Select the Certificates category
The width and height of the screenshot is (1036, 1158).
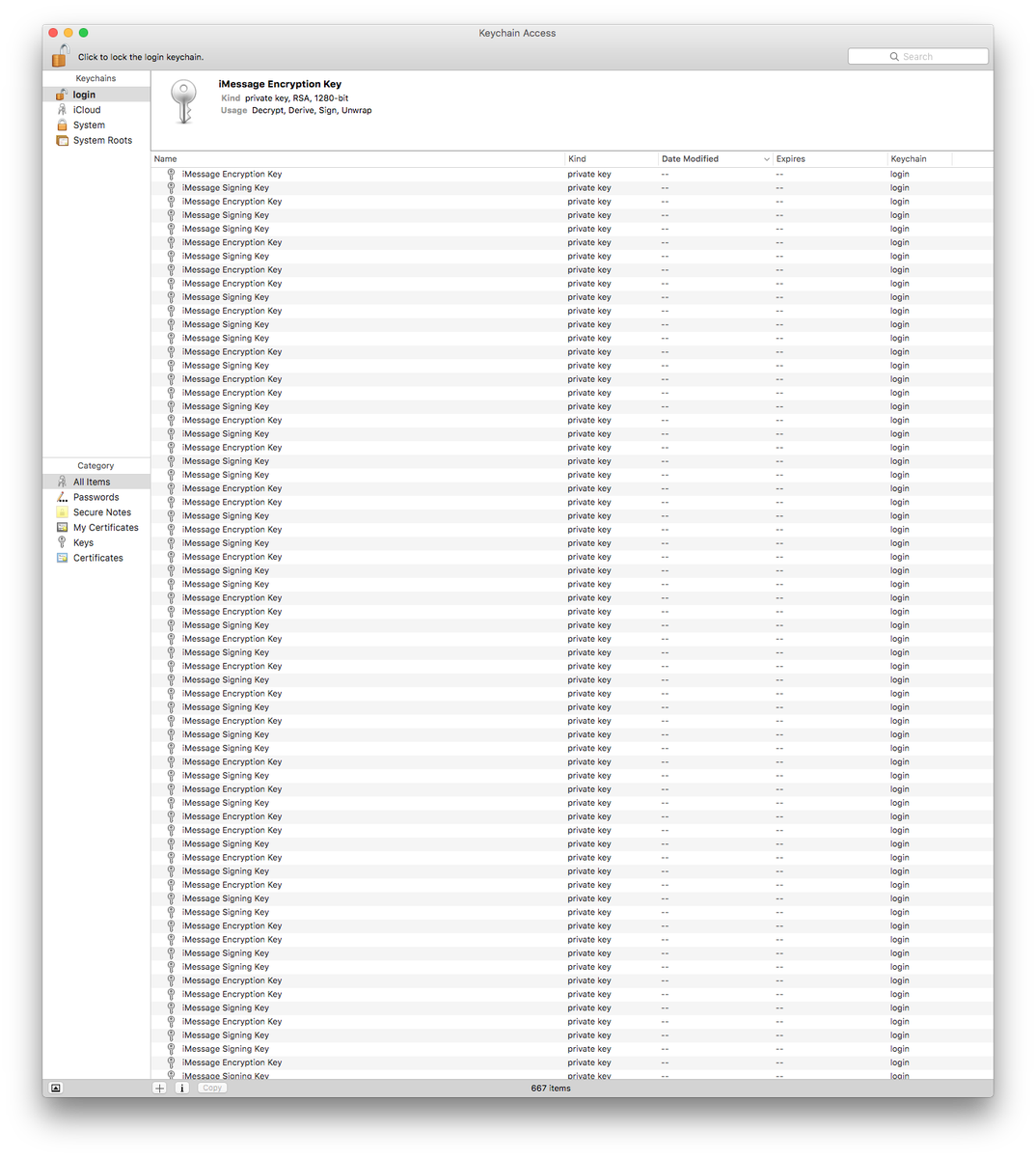(x=96, y=558)
